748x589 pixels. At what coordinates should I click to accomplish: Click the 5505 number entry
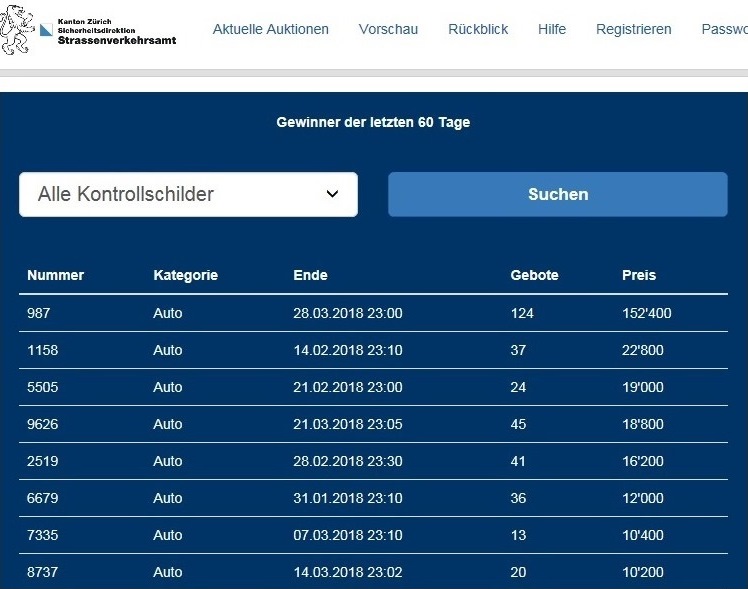[43, 387]
